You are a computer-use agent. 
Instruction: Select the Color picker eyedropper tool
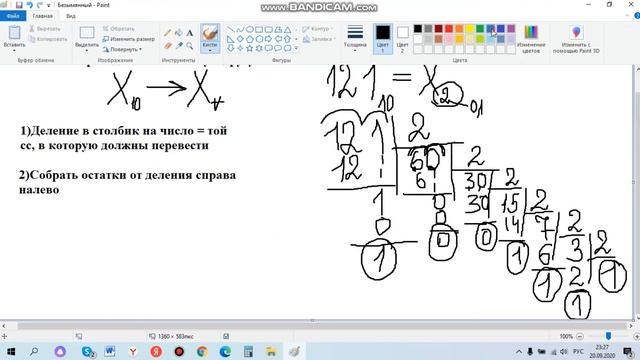[179, 46]
